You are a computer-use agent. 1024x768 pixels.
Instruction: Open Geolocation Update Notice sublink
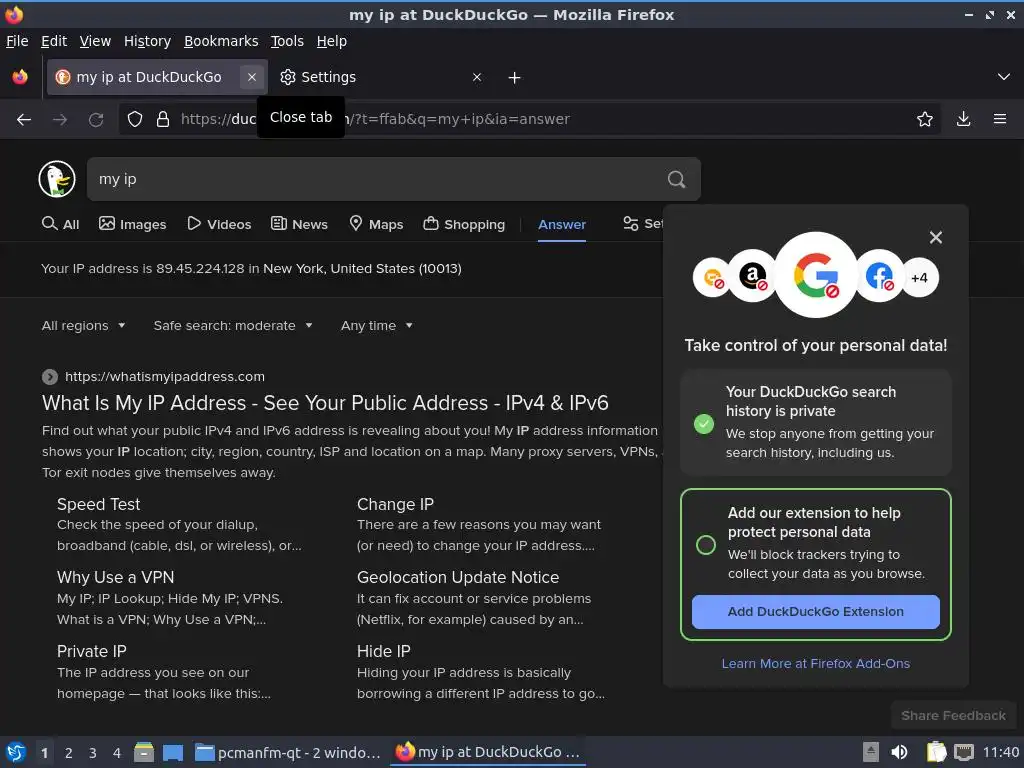[457, 577]
